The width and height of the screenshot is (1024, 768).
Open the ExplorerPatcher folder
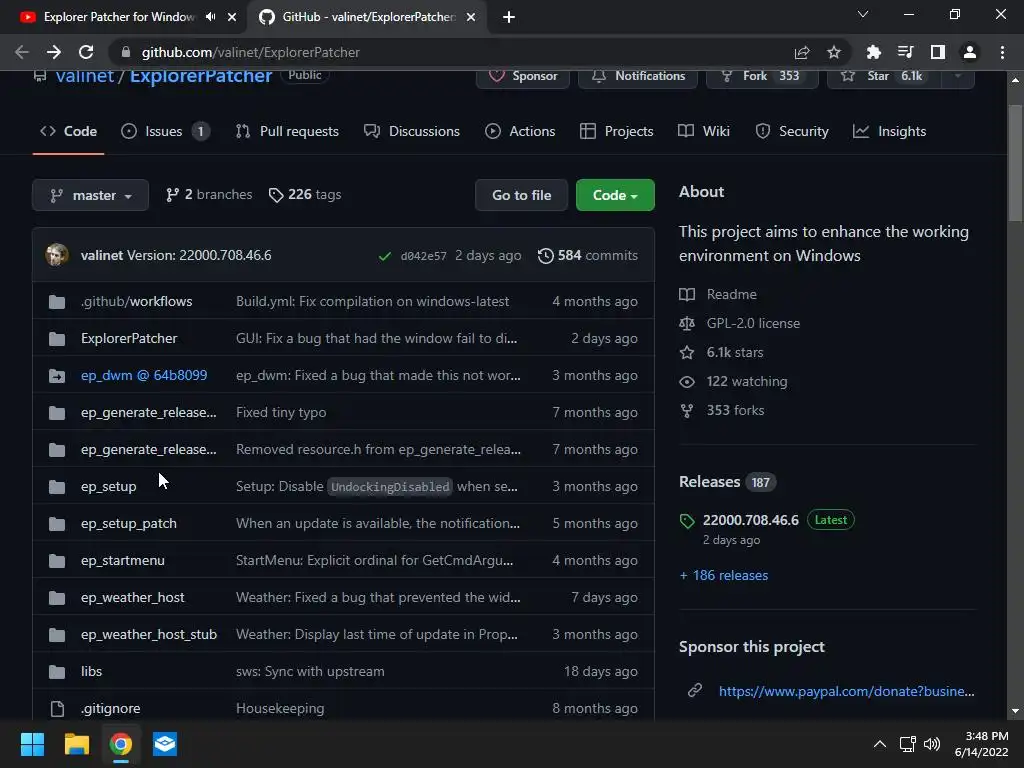pos(129,338)
